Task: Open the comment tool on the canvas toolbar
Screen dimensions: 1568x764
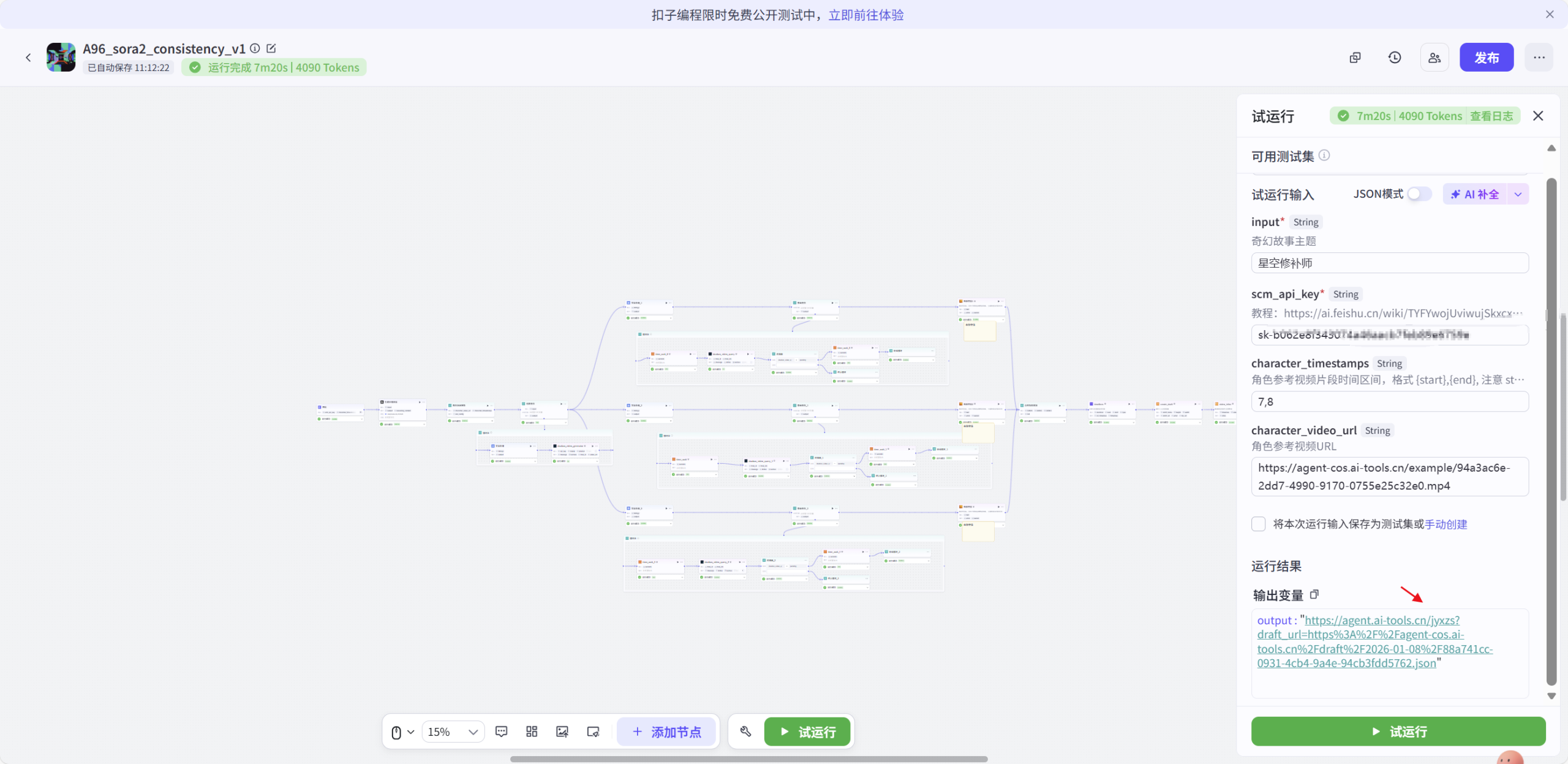Action: 501,732
